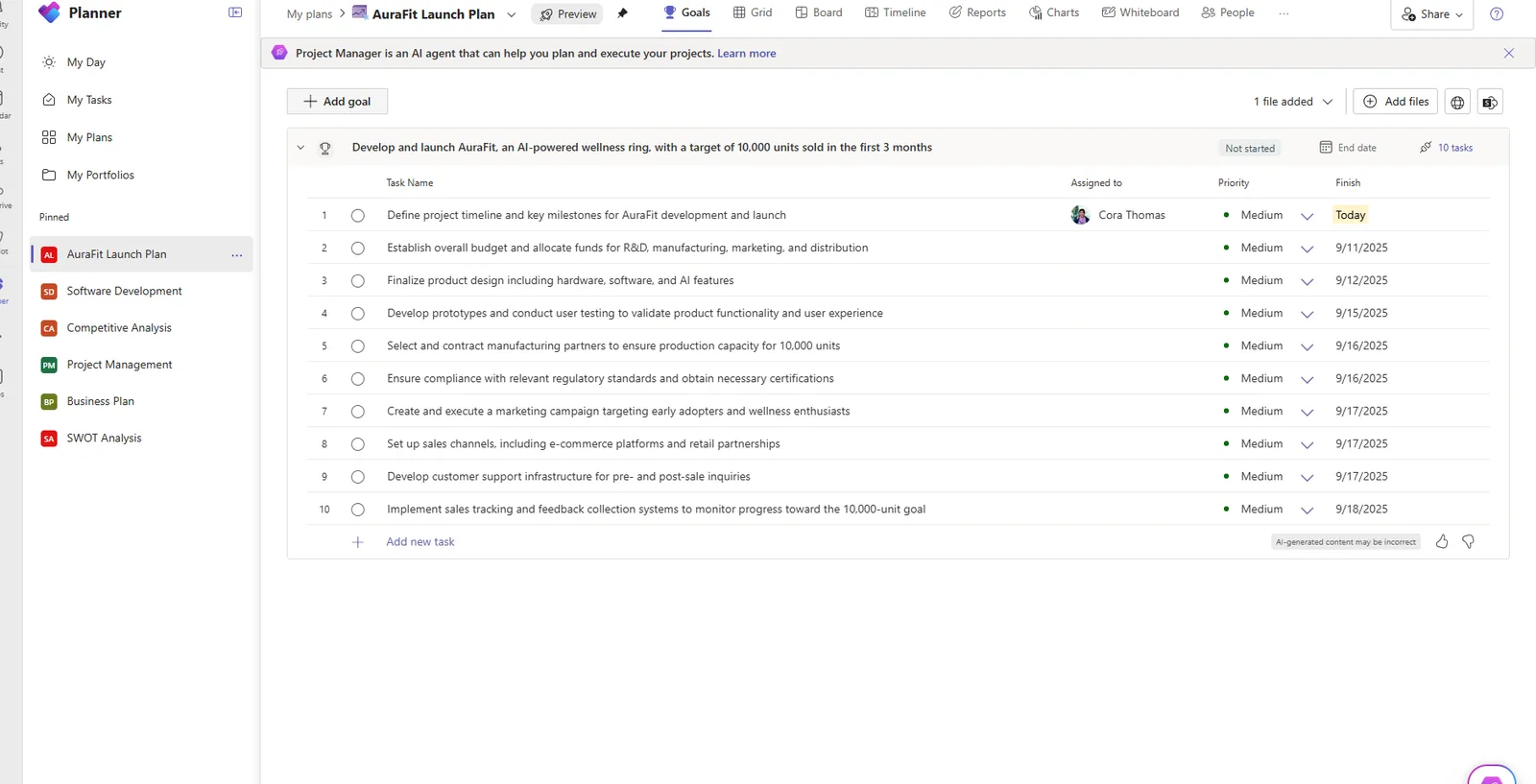Click the 9/18/2025 finish date

point(1361,510)
